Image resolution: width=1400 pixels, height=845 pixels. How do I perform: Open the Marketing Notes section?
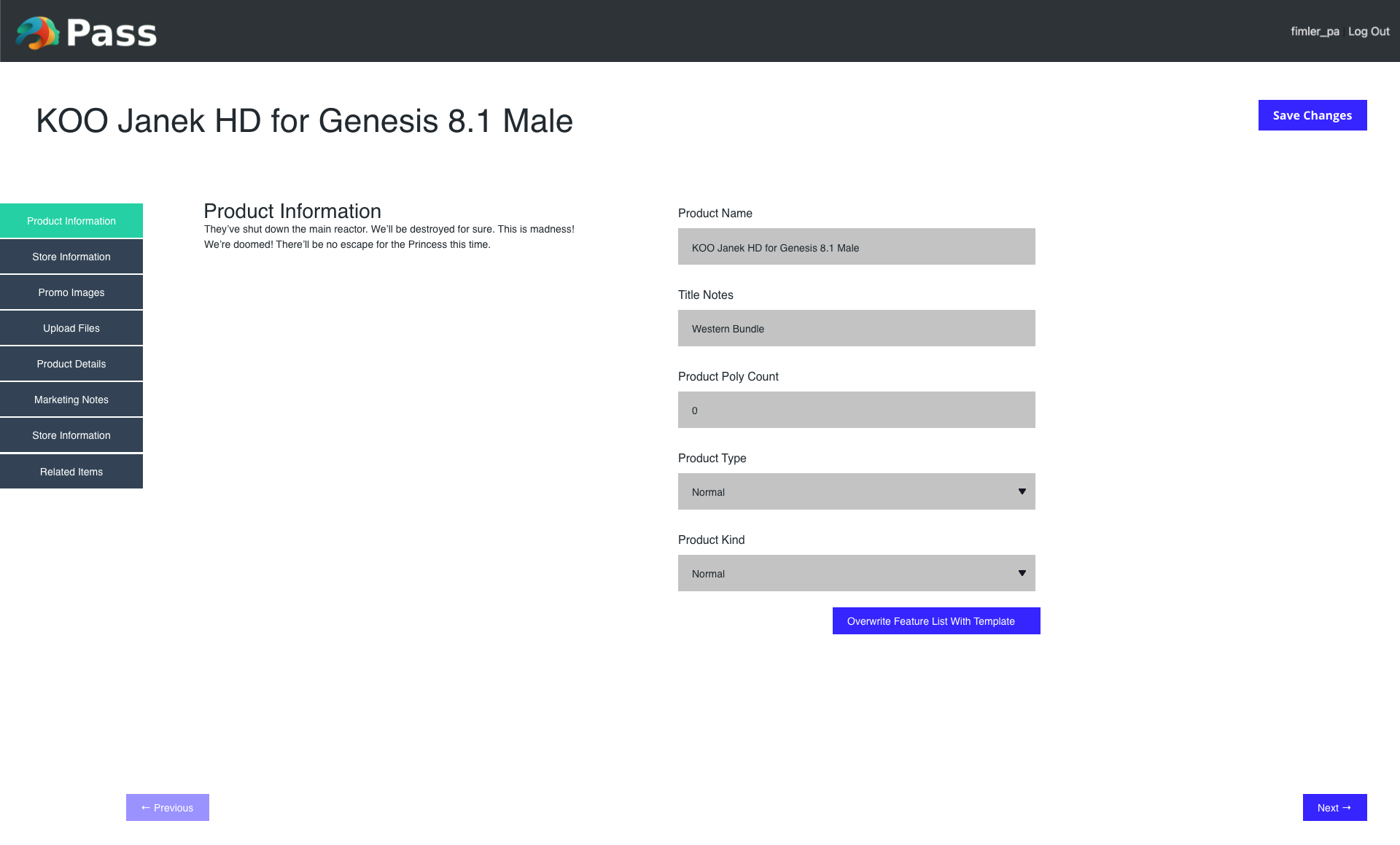tap(71, 400)
